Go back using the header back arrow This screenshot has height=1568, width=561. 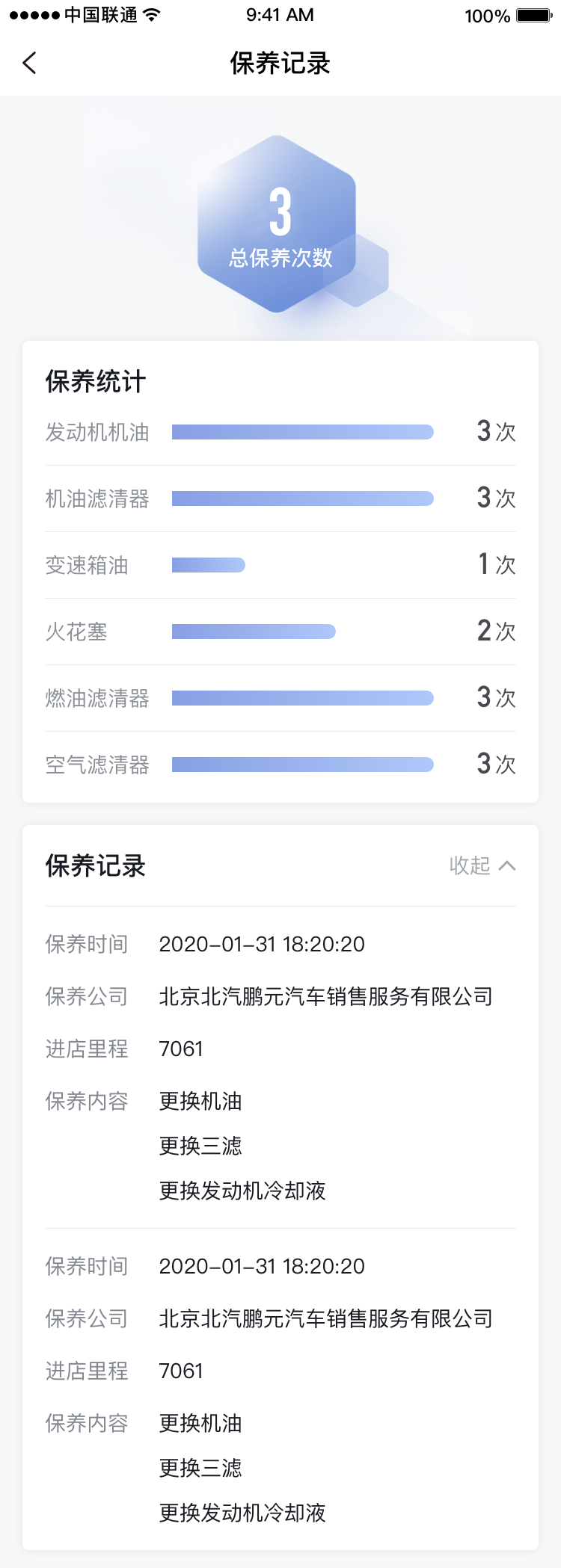click(x=29, y=64)
